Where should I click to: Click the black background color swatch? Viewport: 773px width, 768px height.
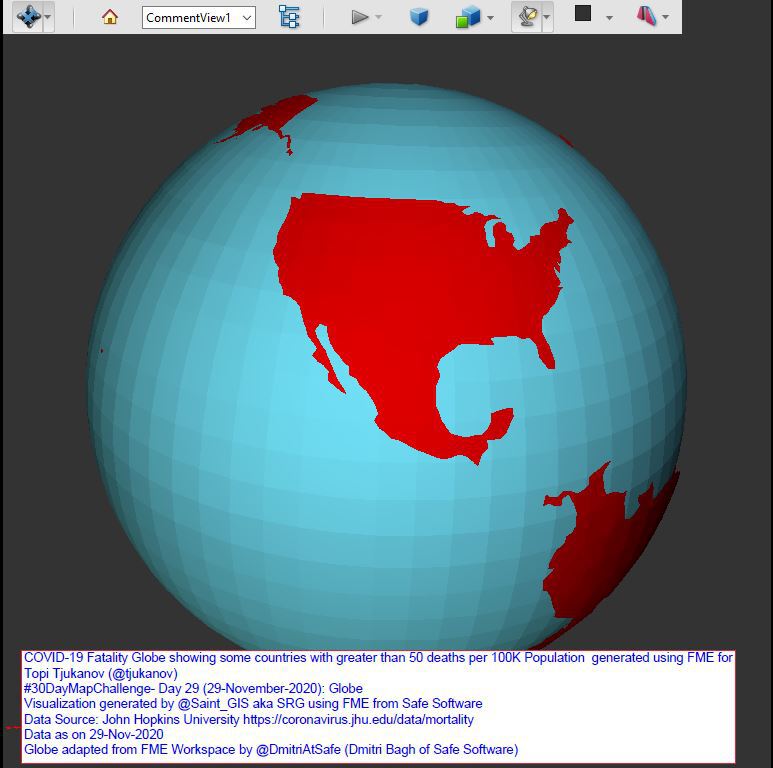[x=583, y=14]
